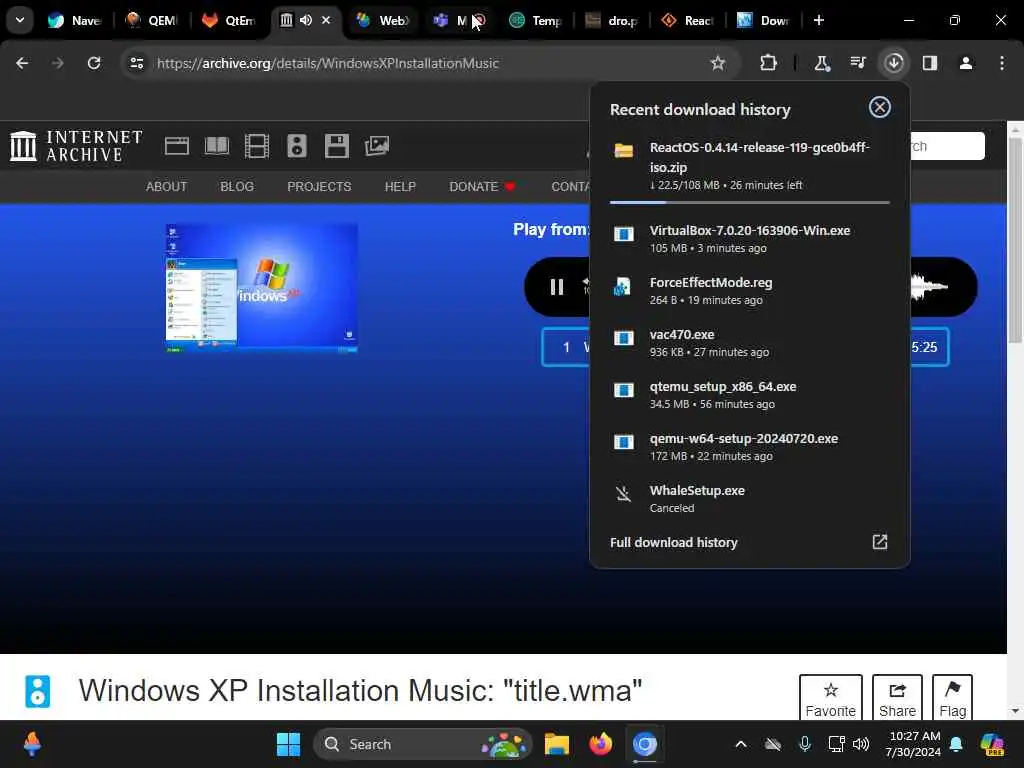Reload the current page
The height and width of the screenshot is (768, 1024).
click(x=94, y=63)
